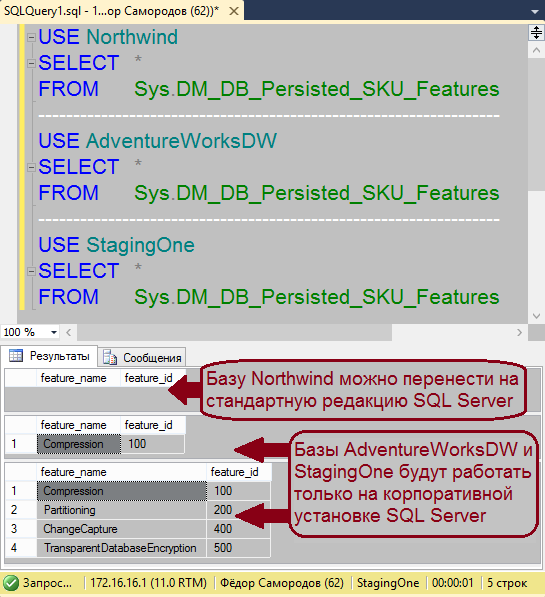Click the 00:00:01 elapsed time in status bar

point(452,583)
